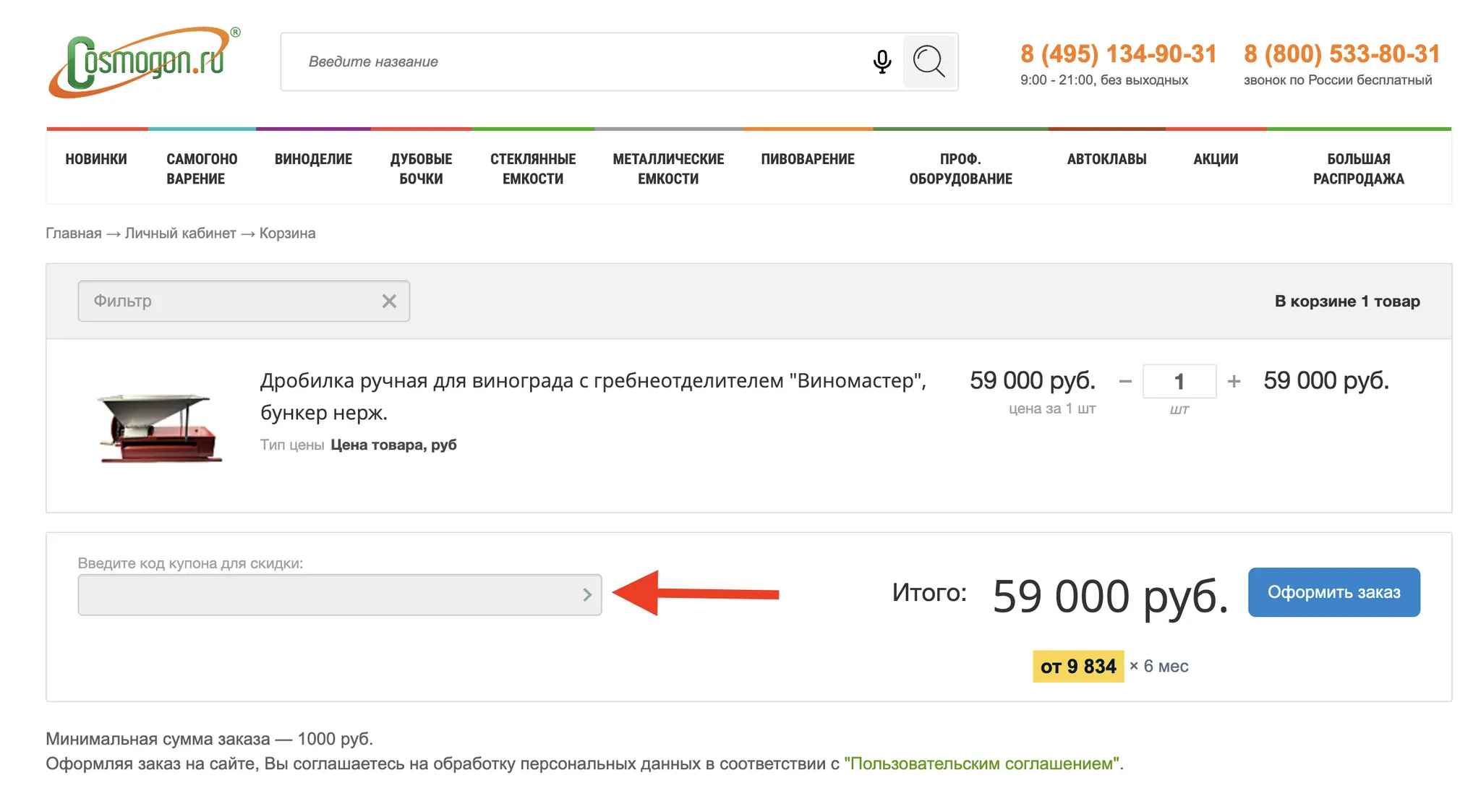Open the Пользовательским соглашением link
This screenshot has width=1481, height=812.
(x=981, y=764)
